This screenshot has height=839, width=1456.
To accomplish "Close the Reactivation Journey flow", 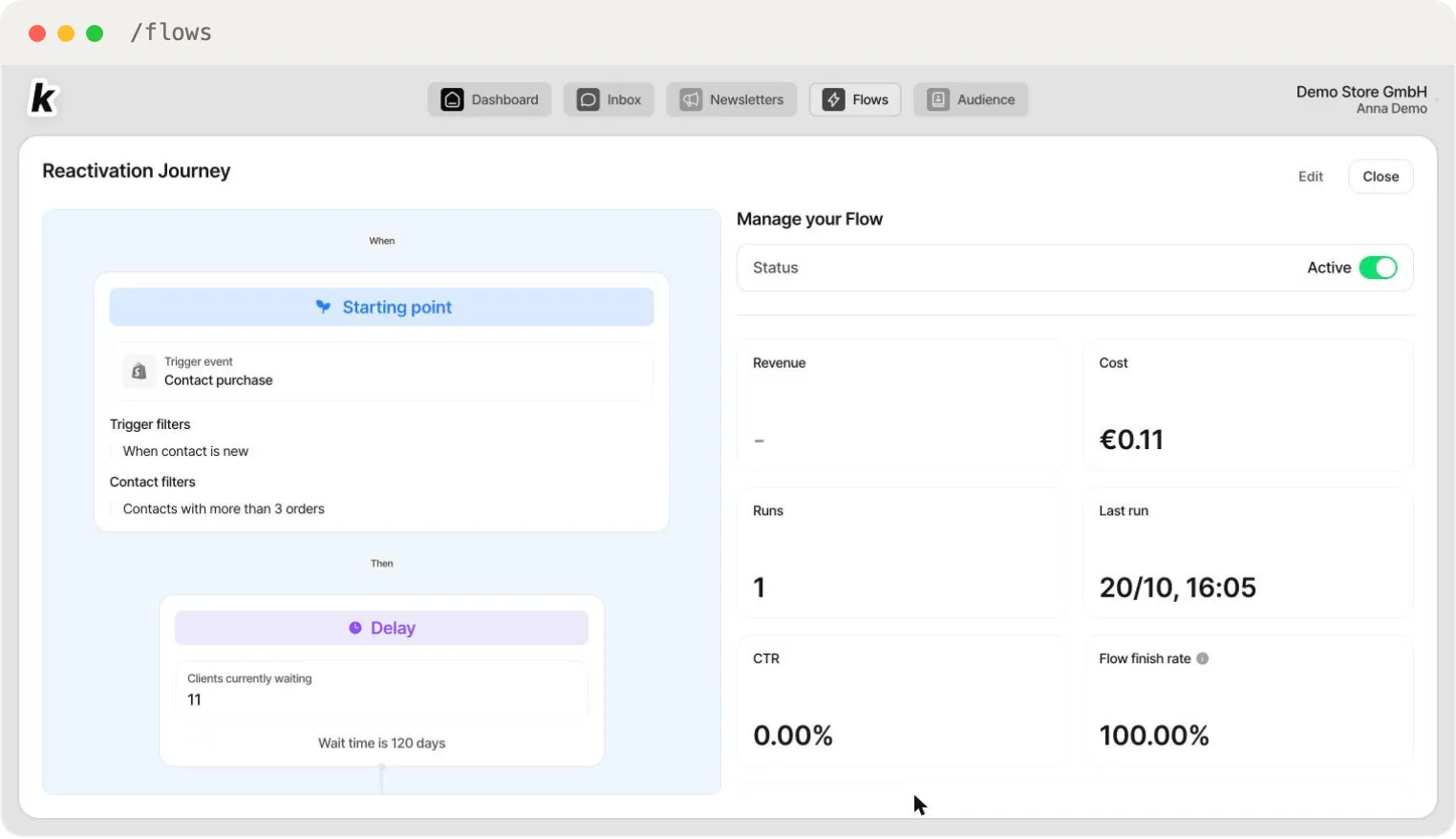I will click(x=1381, y=177).
